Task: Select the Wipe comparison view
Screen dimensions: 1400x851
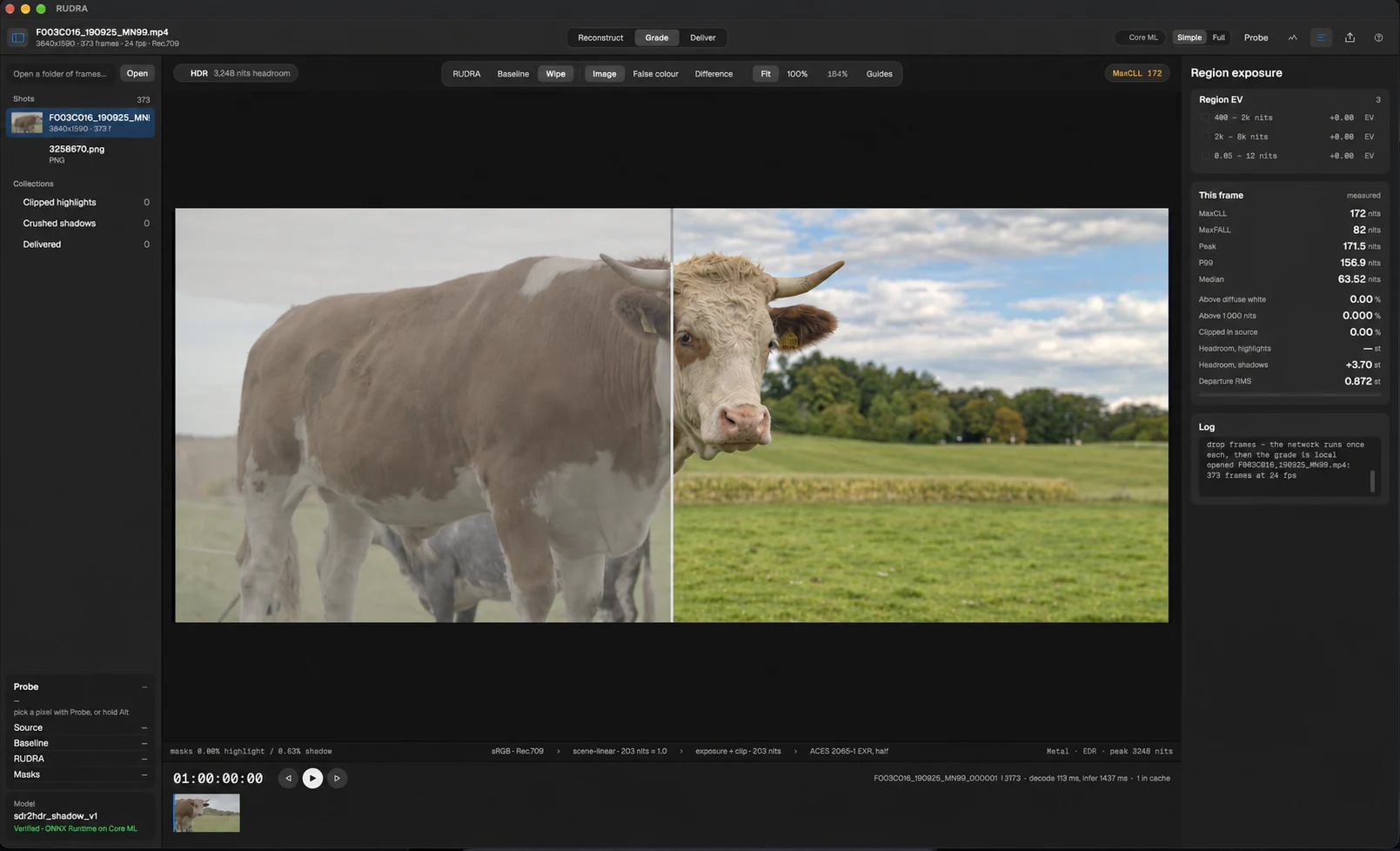Action: click(555, 74)
